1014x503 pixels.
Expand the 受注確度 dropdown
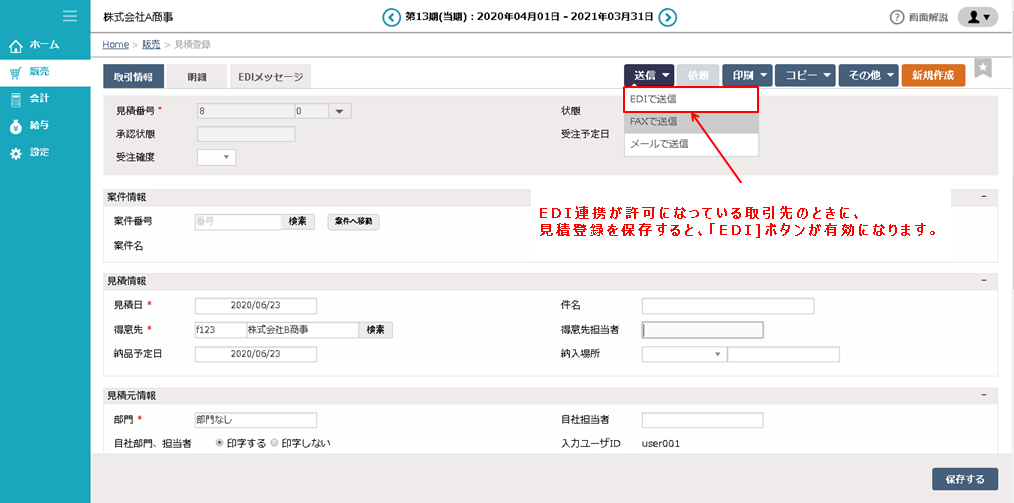216,157
